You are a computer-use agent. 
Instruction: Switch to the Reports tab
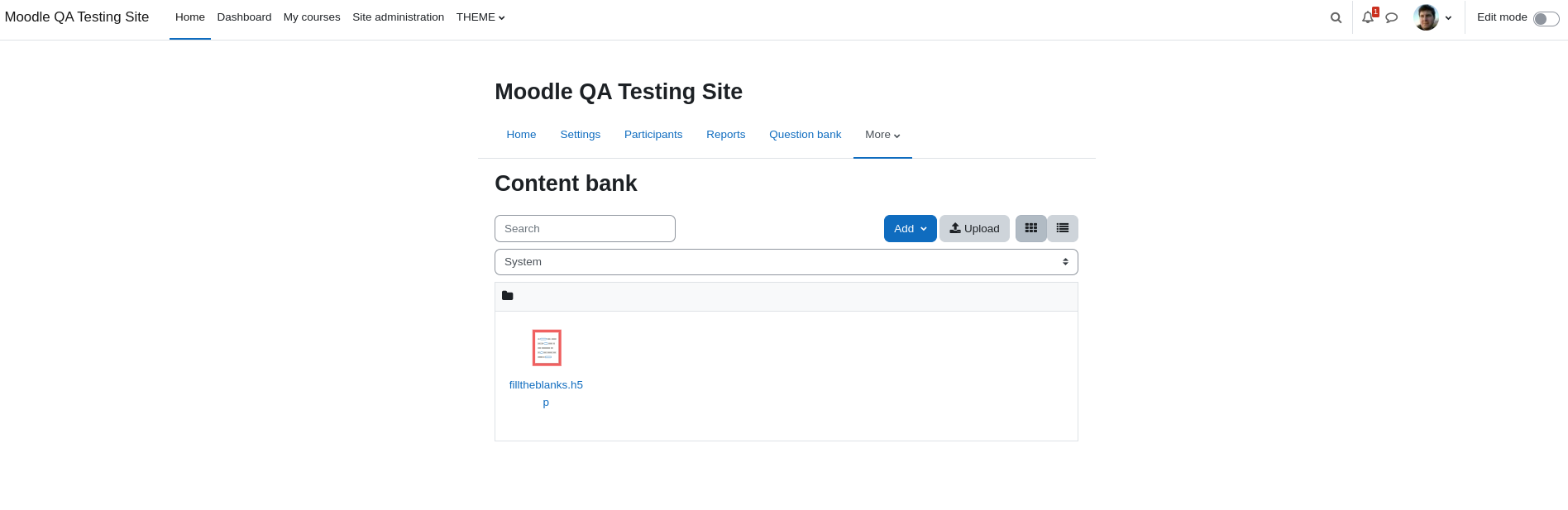point(726,135)
